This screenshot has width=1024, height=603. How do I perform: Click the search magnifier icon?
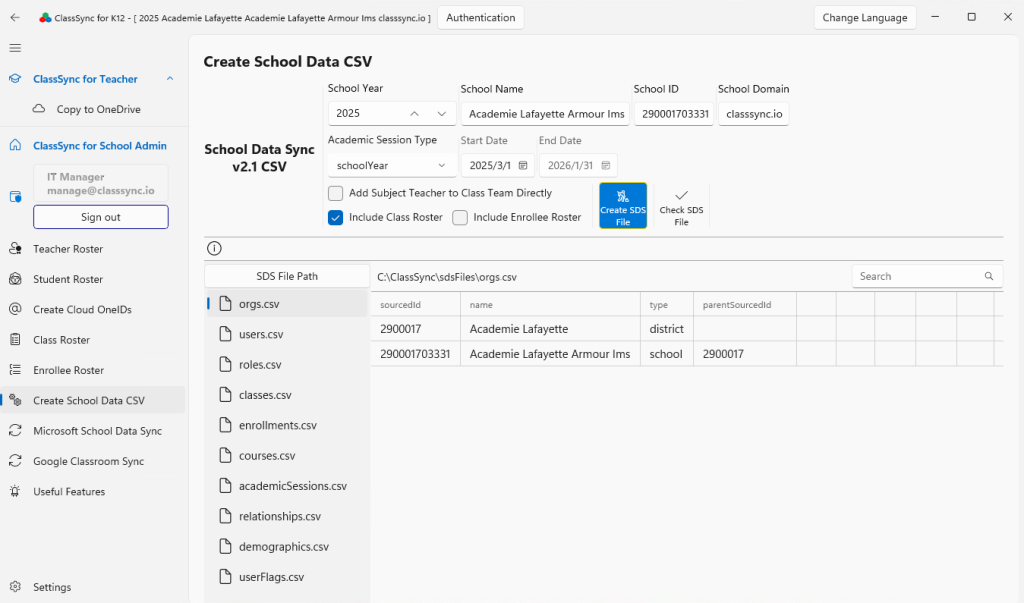(x=989, y=276)
